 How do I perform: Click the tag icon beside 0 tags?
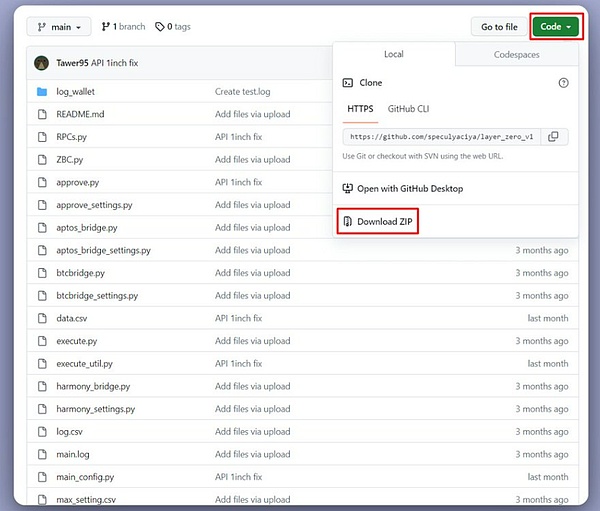click(x=160, y=27)
